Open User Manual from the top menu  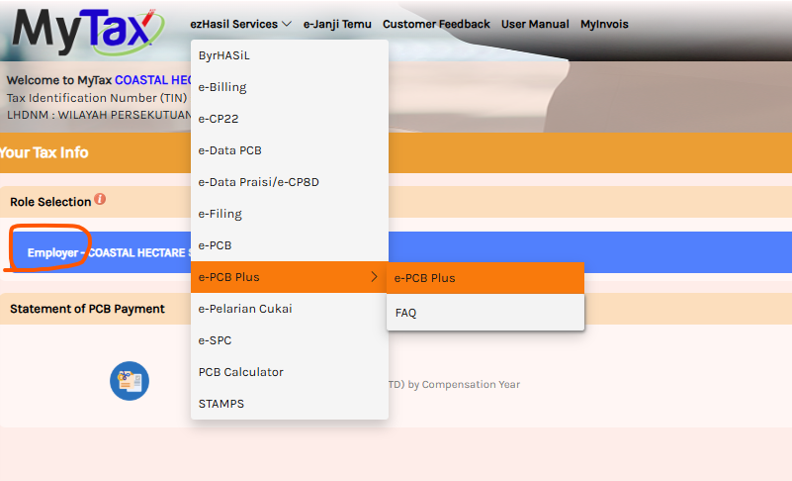point(535,24)
